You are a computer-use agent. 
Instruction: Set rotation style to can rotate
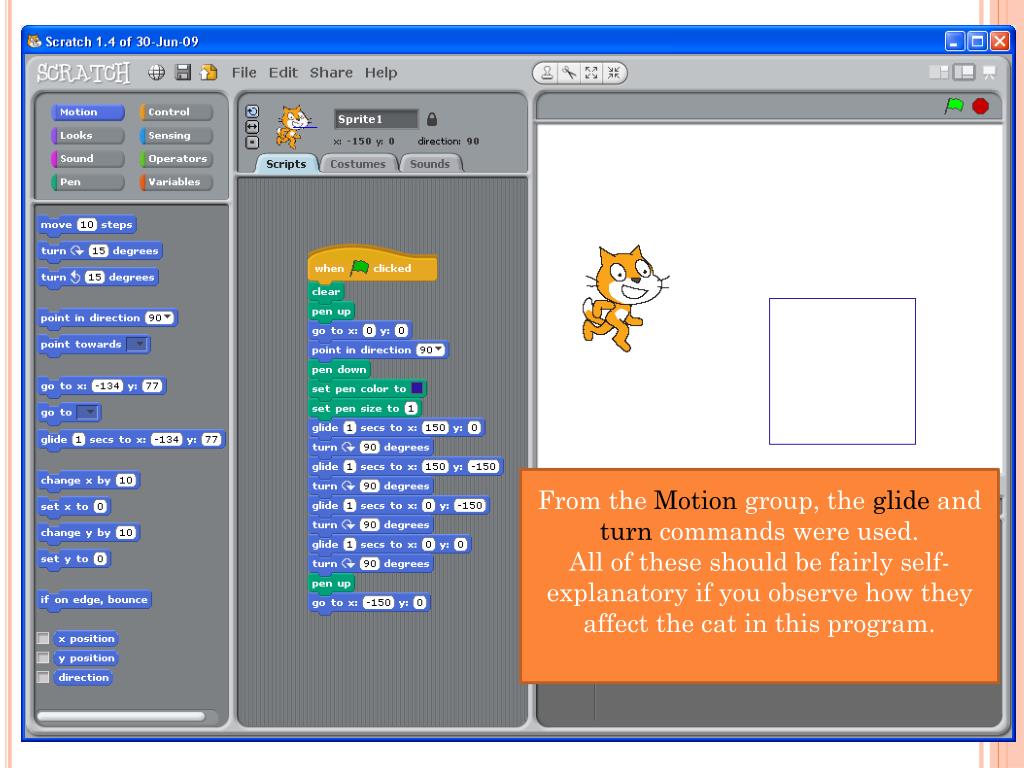click(x=252, y=112)
